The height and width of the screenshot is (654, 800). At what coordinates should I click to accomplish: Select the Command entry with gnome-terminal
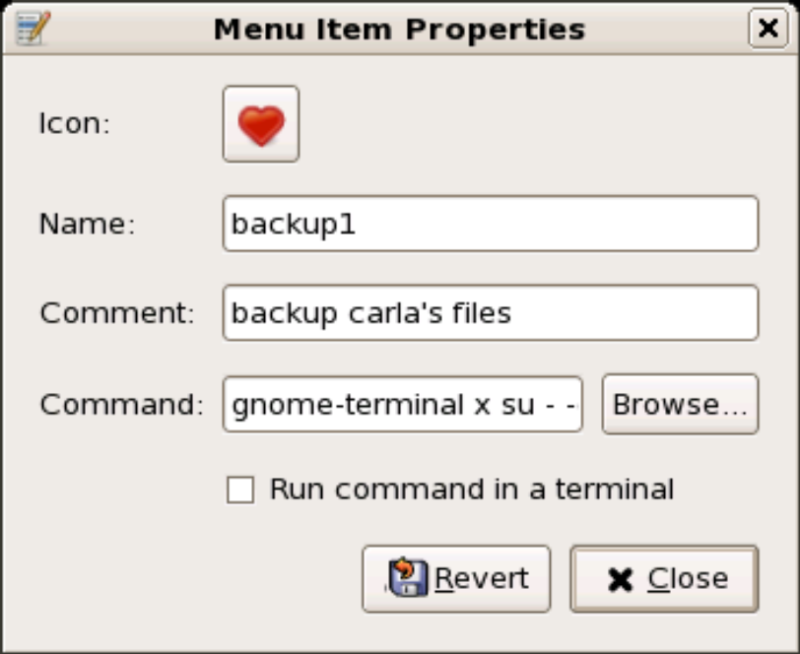(403, 405)
